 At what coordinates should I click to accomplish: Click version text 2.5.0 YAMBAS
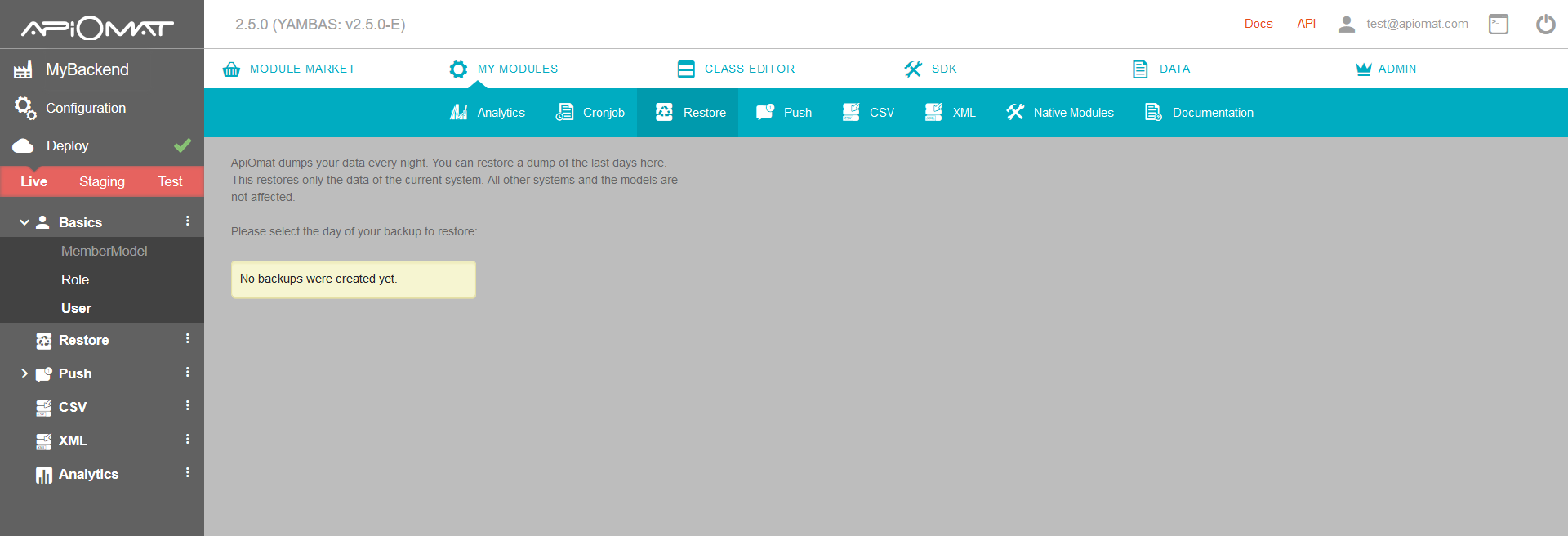[320, 25]
